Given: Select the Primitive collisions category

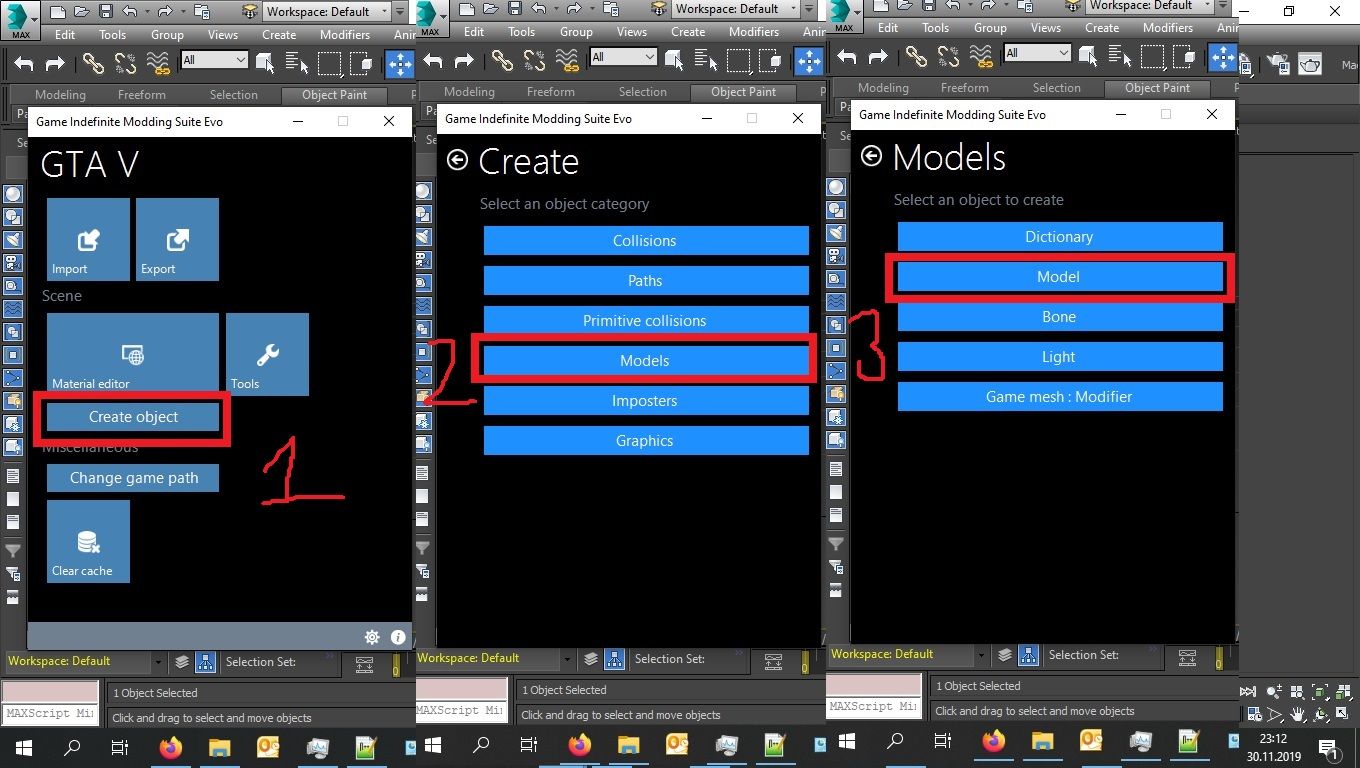Looking at the screenshot, I should (x=645, y=321).
